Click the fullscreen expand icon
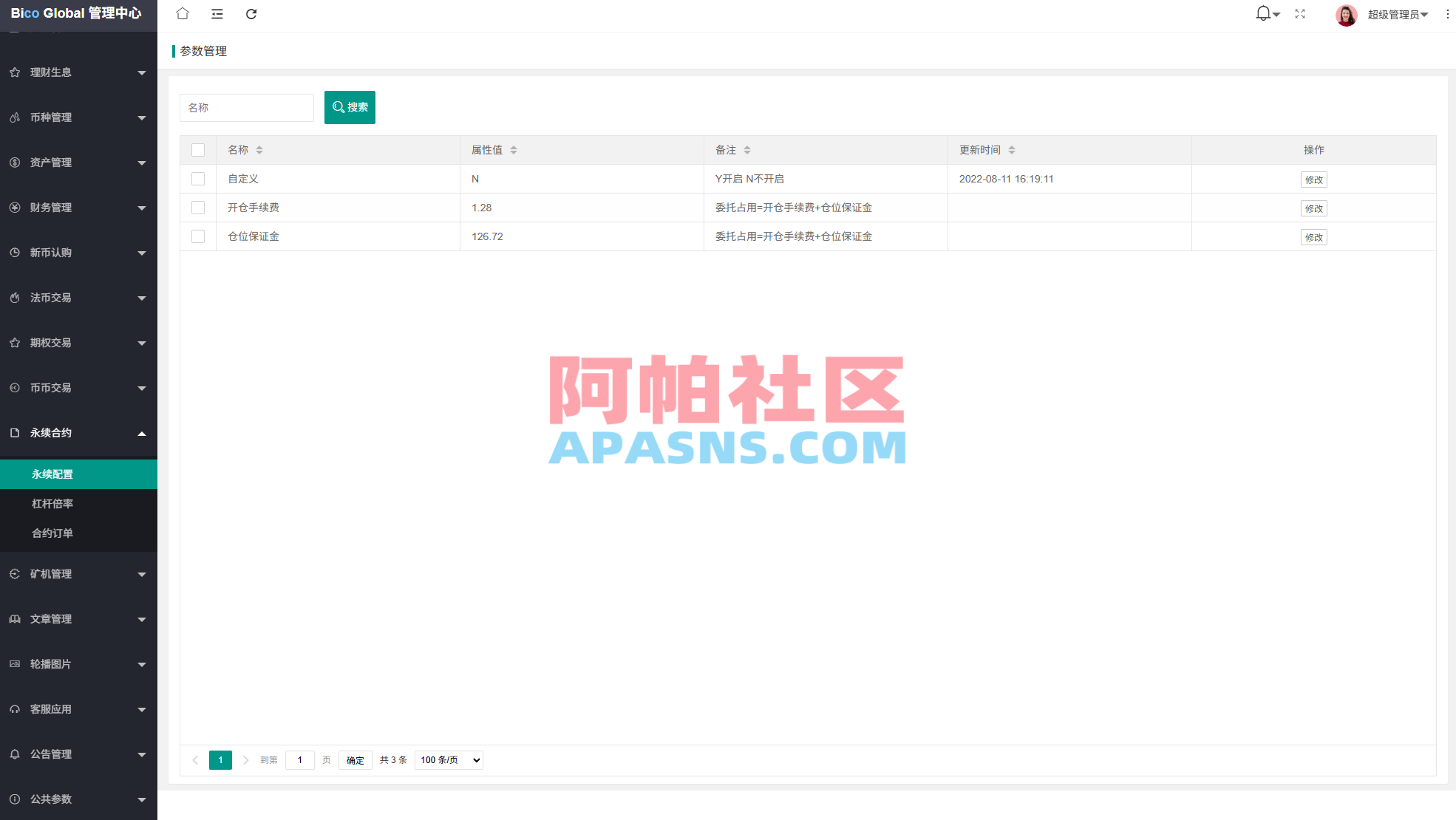Image resolution: width=1456 pixels, height=820 pixels. (x=1300, y=13)
